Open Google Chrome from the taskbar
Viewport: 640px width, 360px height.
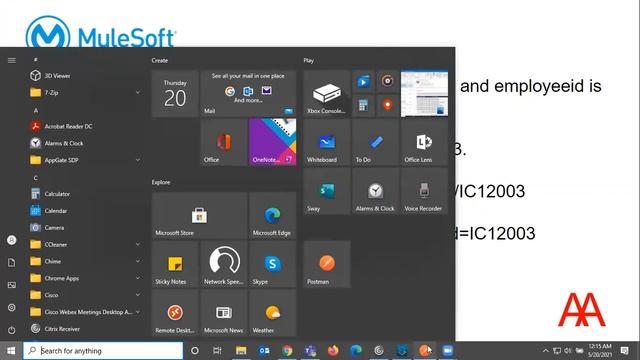(x=287, y=351)
